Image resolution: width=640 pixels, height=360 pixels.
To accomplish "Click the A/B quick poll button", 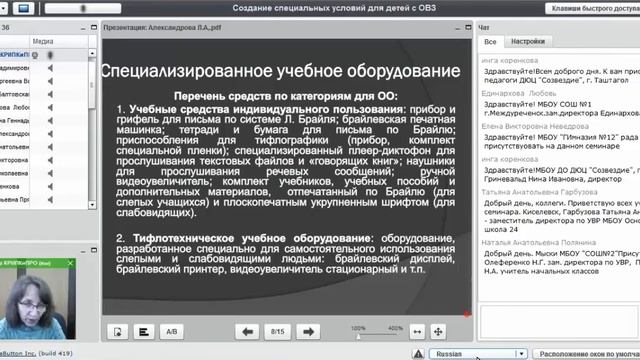I will (x=171, y=332).
